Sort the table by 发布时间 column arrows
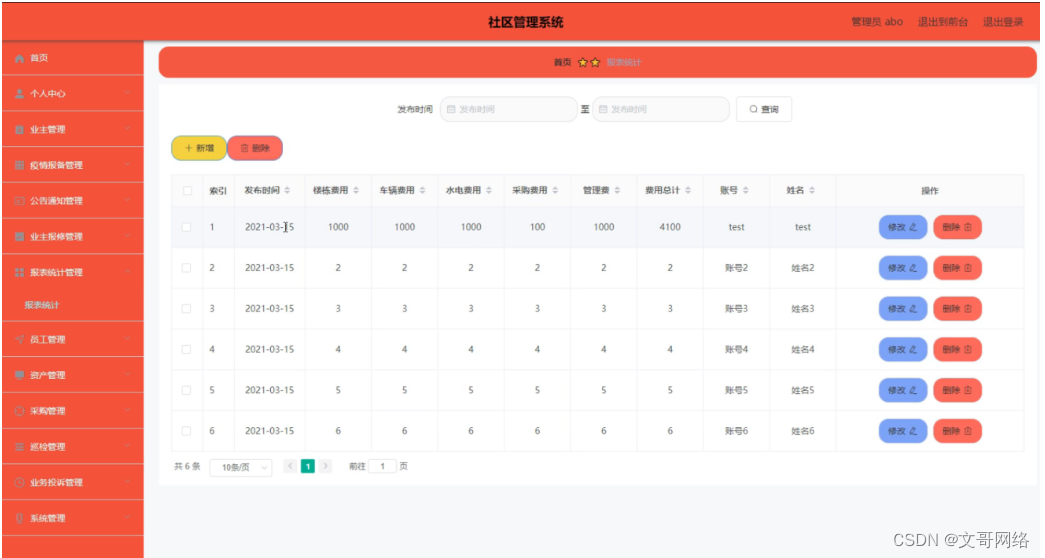1045x558 pixels. click(x=287, y=190)
